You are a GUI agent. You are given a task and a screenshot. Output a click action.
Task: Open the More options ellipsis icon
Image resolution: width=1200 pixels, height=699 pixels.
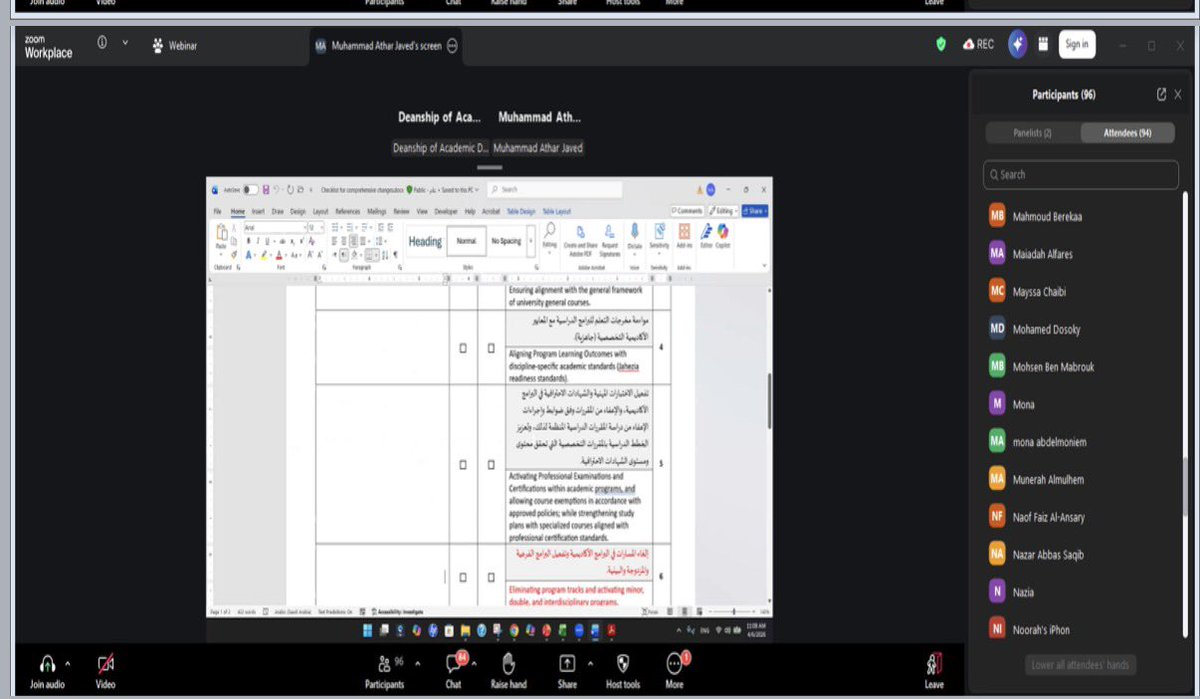pos(674,664)
